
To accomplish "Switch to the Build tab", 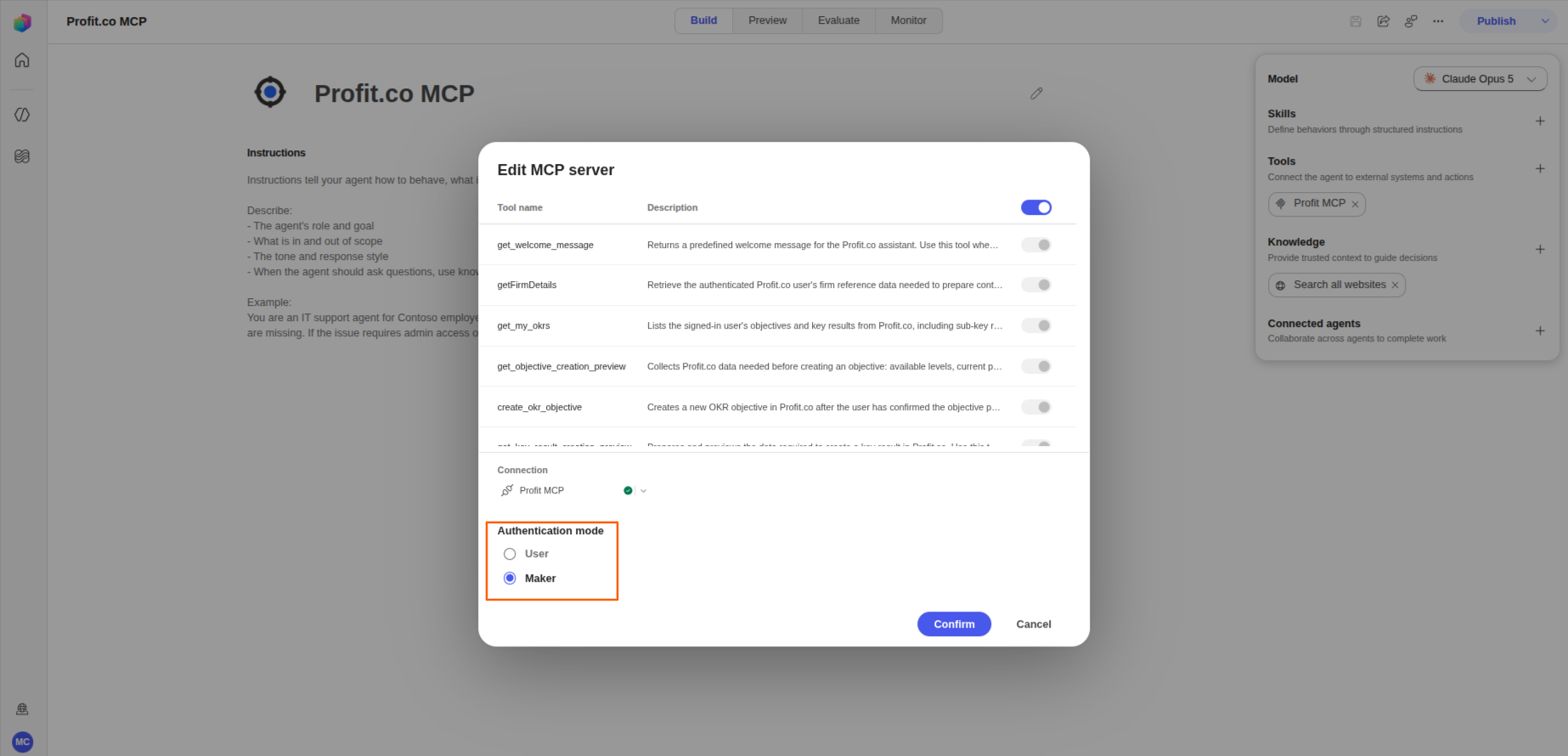I will (703, 20).
